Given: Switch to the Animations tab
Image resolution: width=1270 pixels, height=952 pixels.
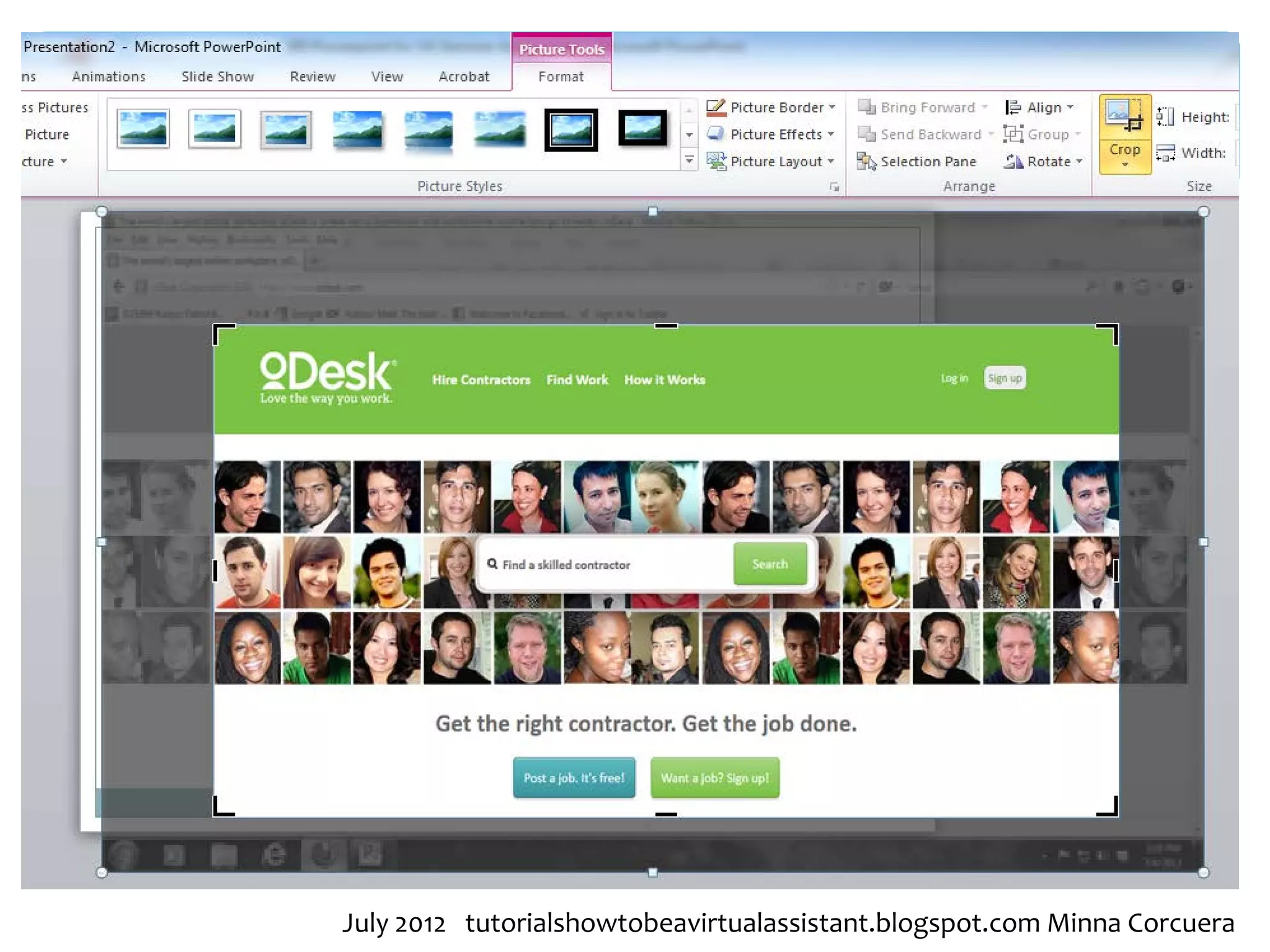Looking at the screenshot, I should coord(109,77).
